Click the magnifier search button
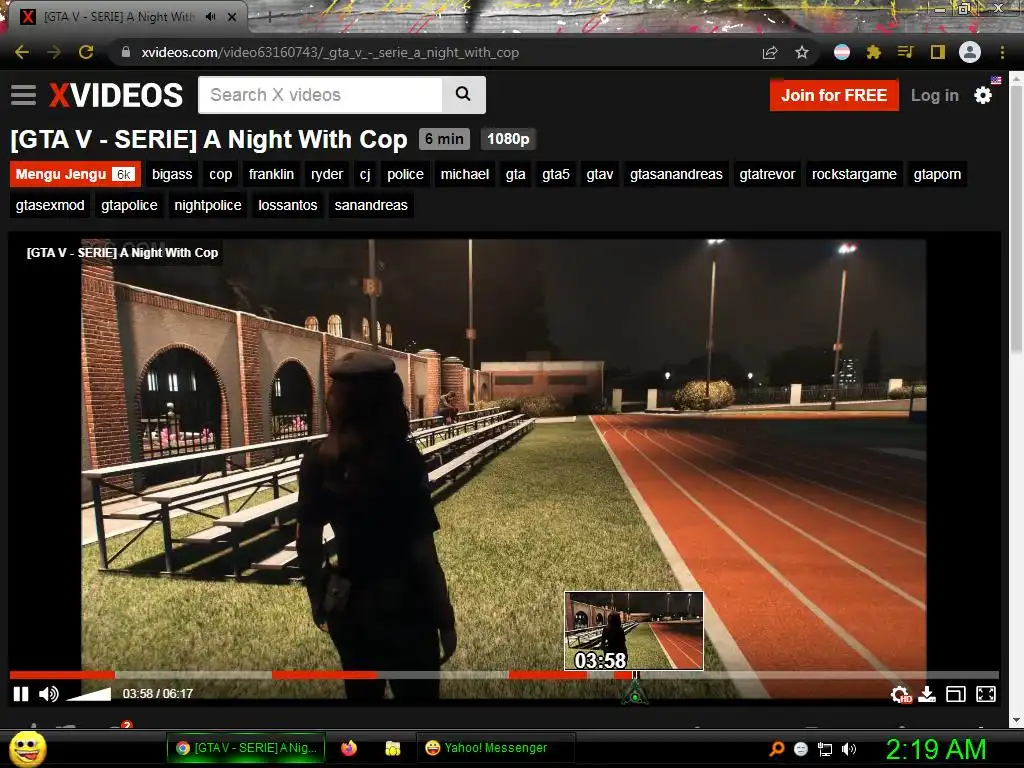Image resolution: width=1024 pixels, height=768 pixels. pos(463,95)
